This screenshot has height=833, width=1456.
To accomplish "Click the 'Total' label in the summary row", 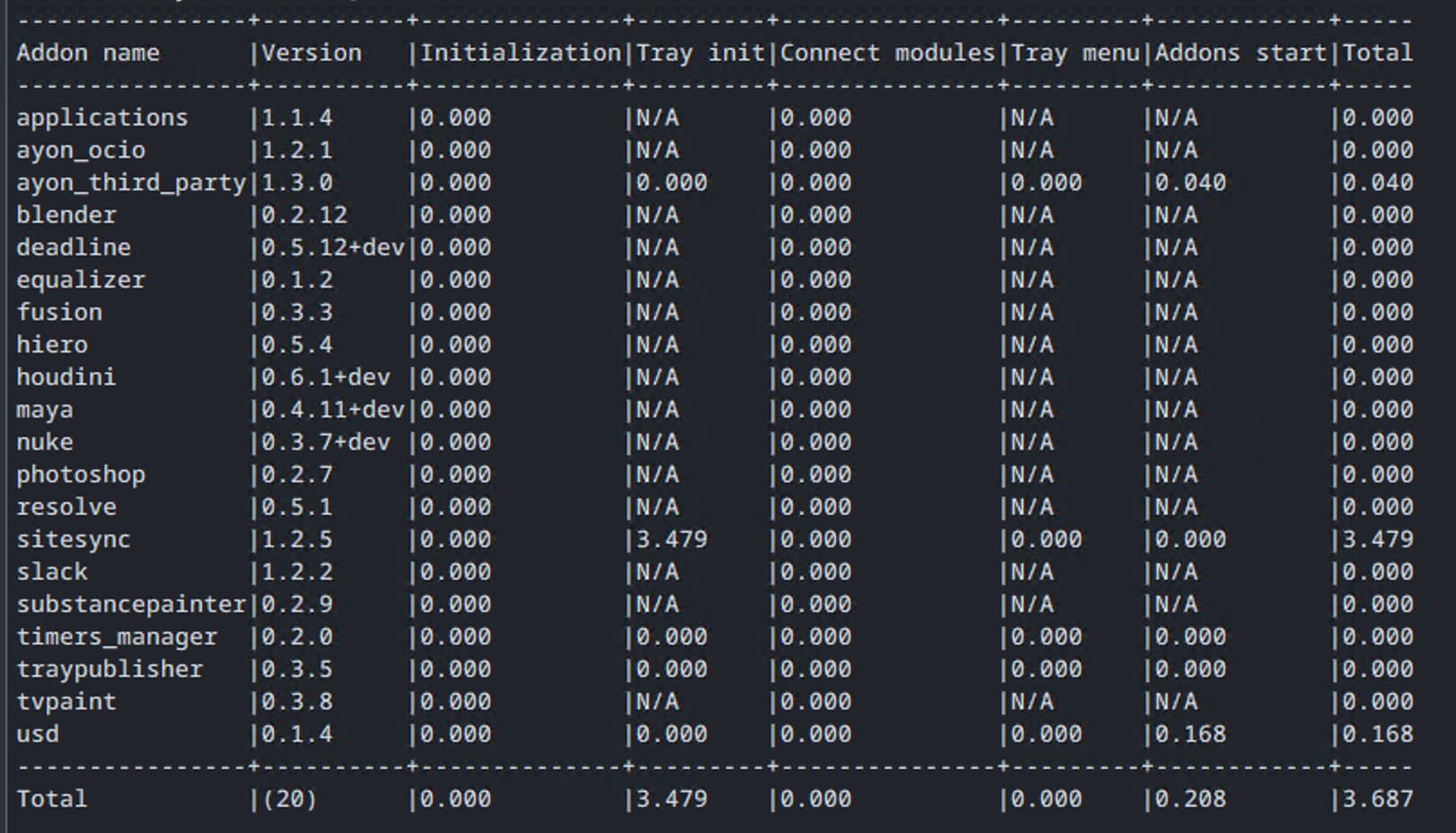I will coord(52,800).
